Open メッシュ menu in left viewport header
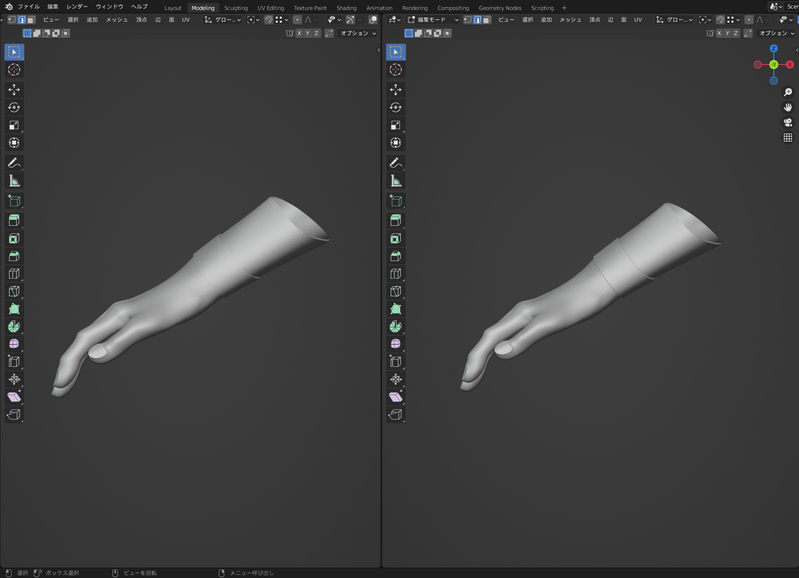The width and height of the screenshot is (799, 578). click(x=117, y=20)
